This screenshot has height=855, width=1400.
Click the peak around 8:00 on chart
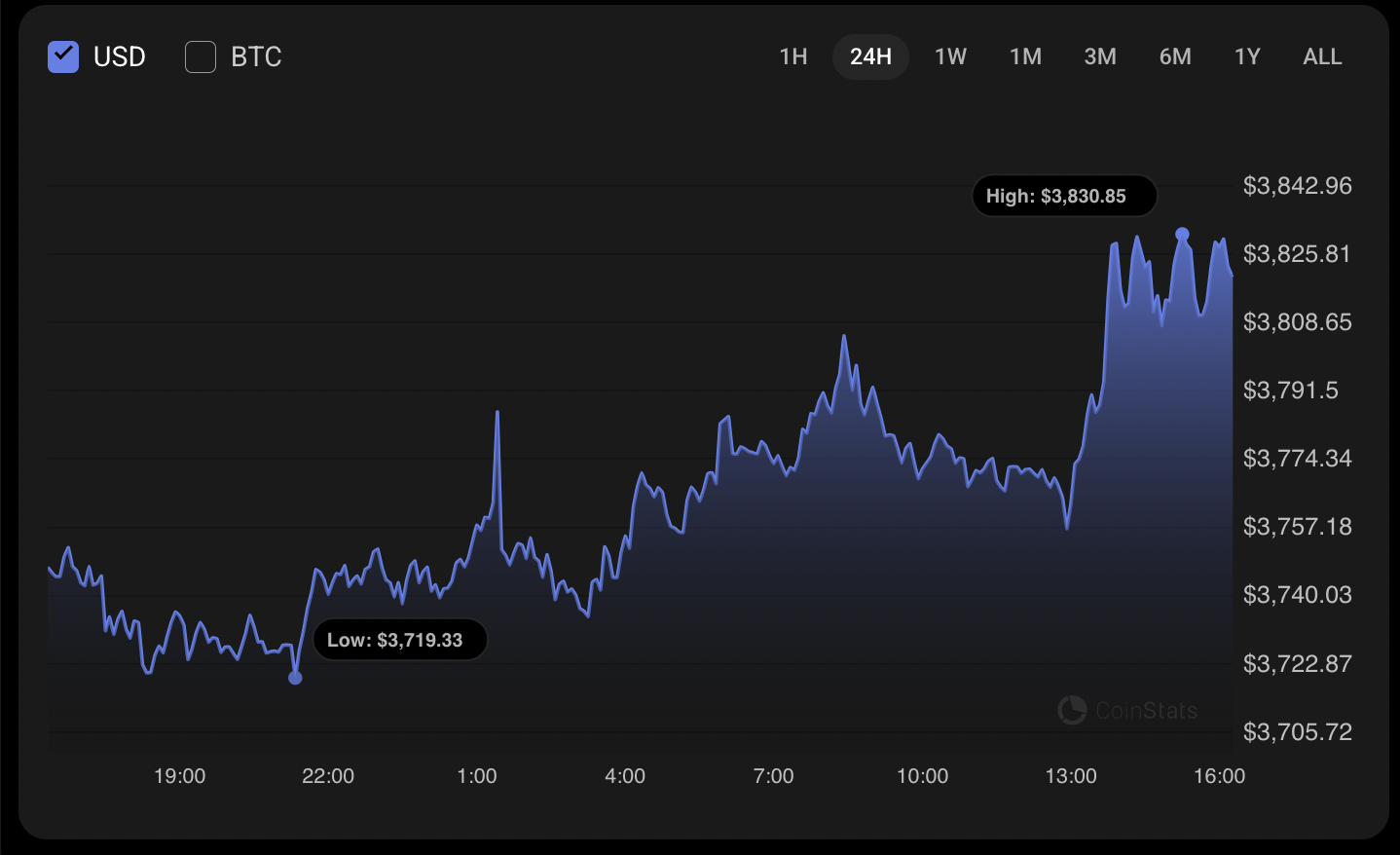[843, 335]
